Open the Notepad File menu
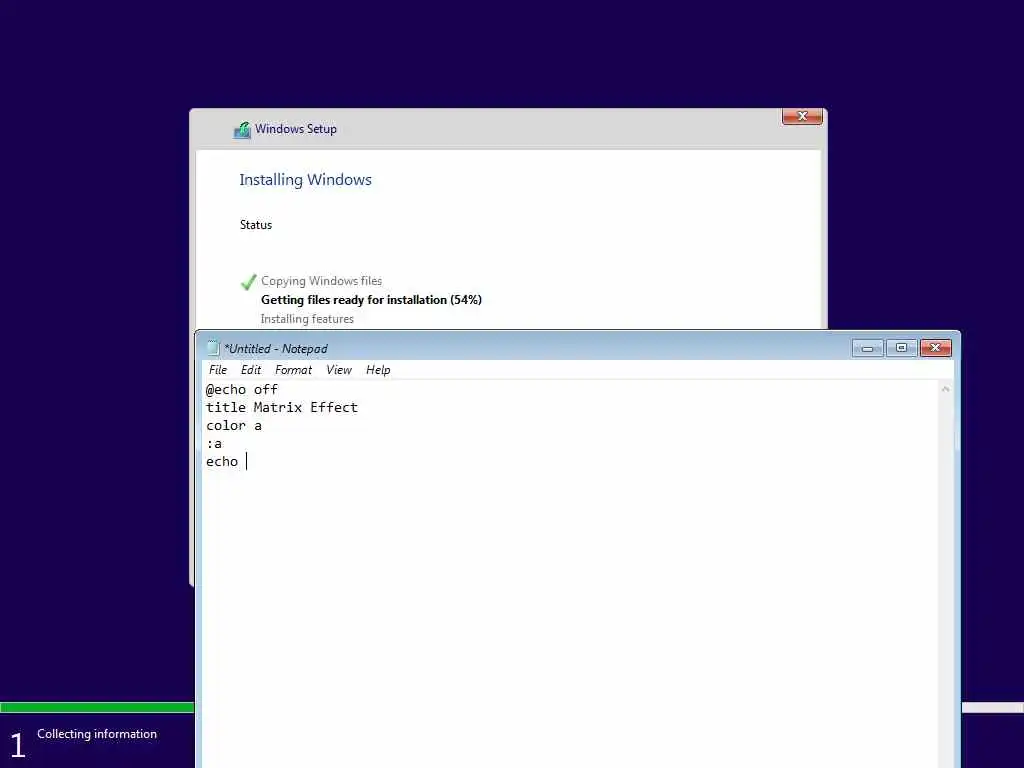Image resolution: width=1024 pixels, height=768 pixels. click(x=217, y=370)
